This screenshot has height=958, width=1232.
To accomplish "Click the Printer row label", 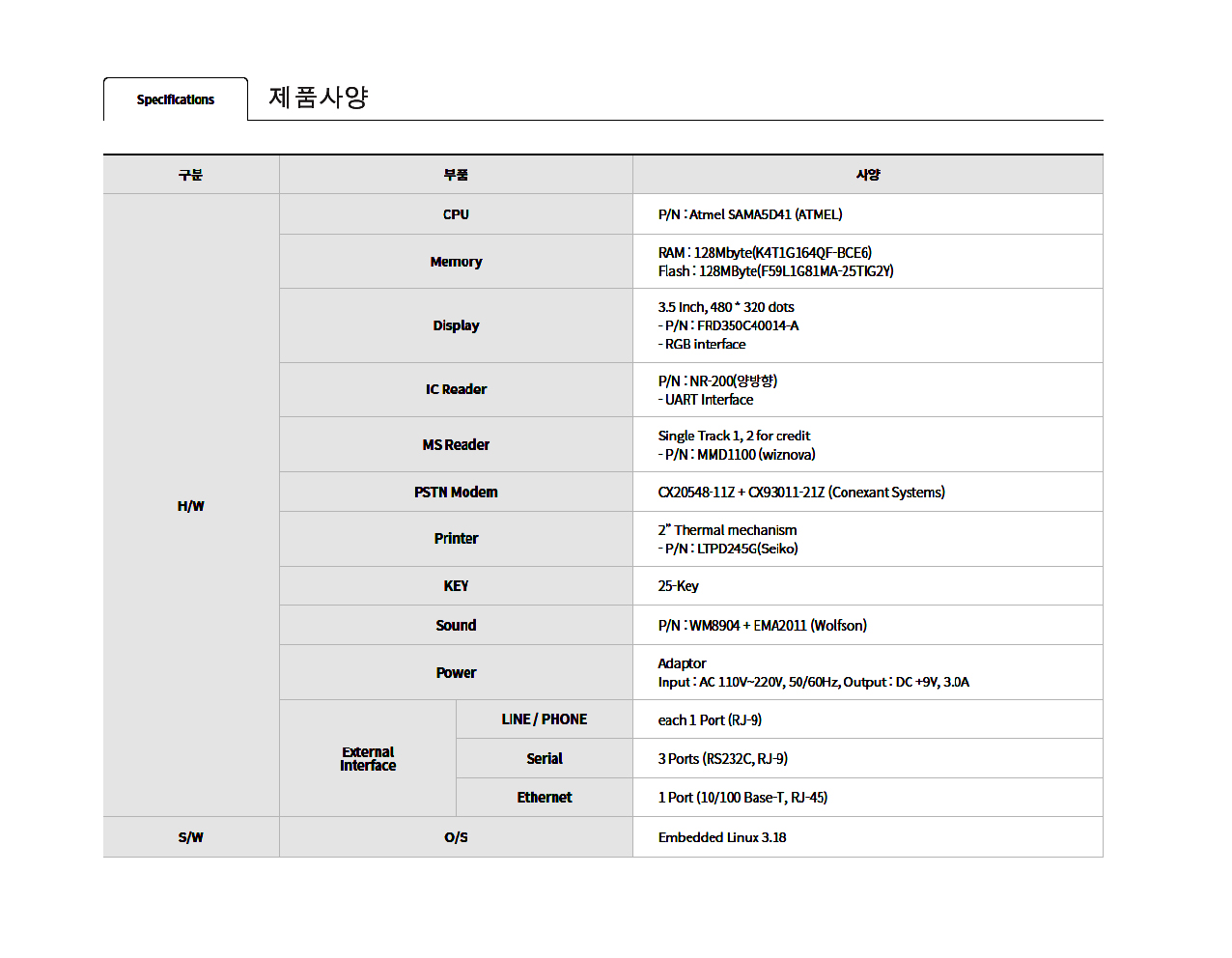I will coord(456,539).
